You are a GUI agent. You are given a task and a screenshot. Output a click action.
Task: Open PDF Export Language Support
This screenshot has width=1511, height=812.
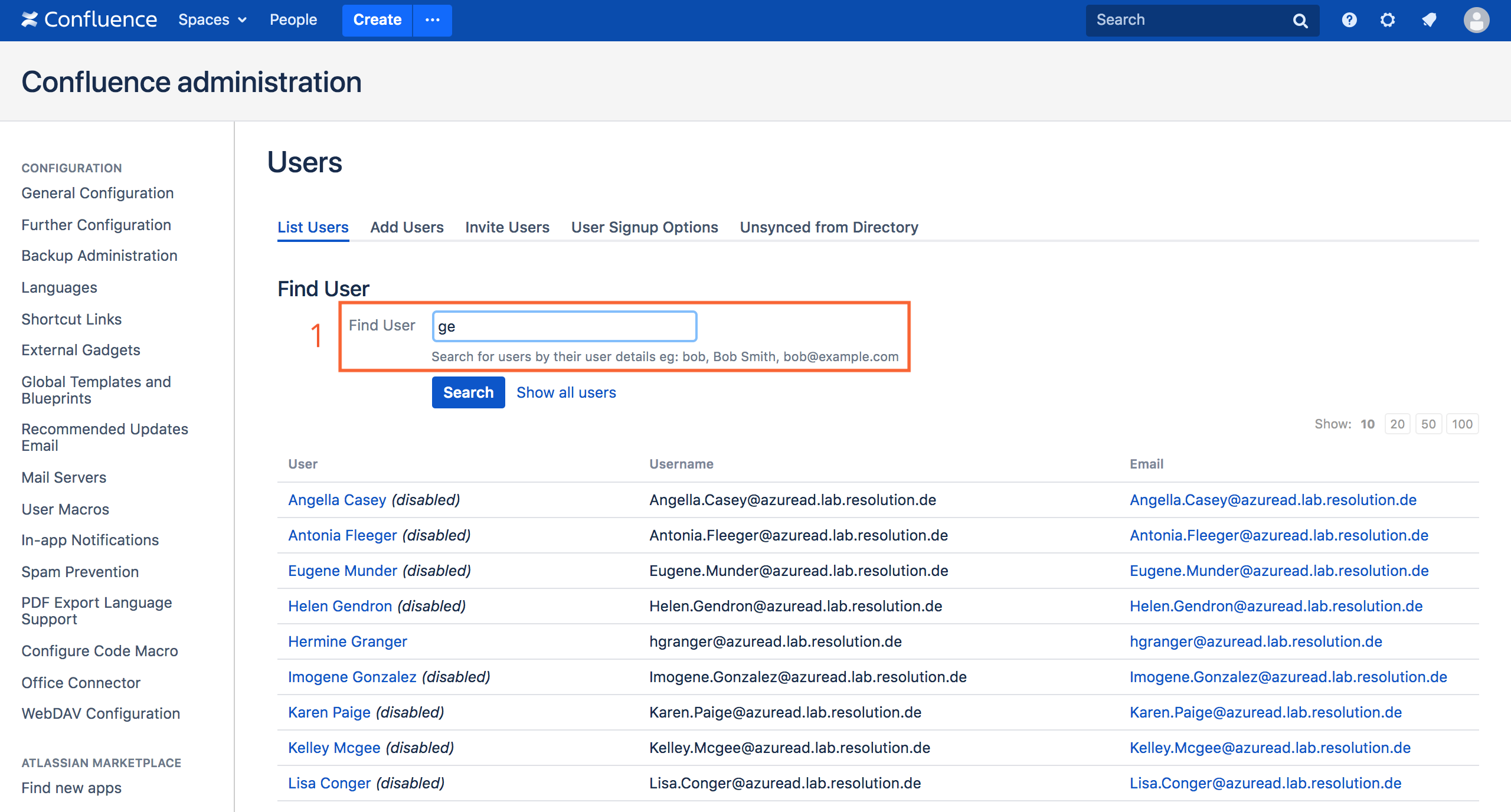click(97, 611)
